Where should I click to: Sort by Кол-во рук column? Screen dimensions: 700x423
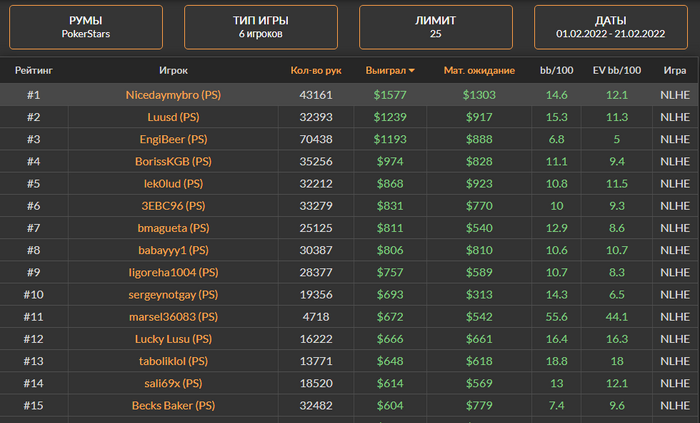316,71
